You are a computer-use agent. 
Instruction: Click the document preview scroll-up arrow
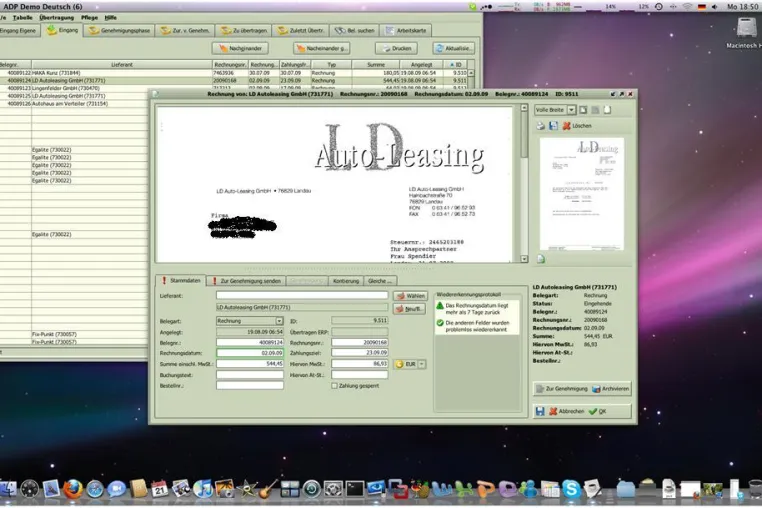point(524,108)
